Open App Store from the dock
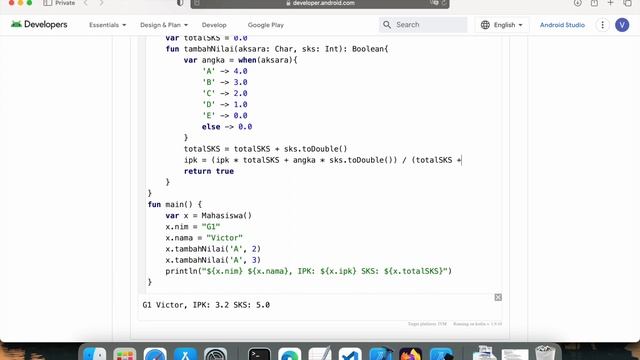 (185, 353)
